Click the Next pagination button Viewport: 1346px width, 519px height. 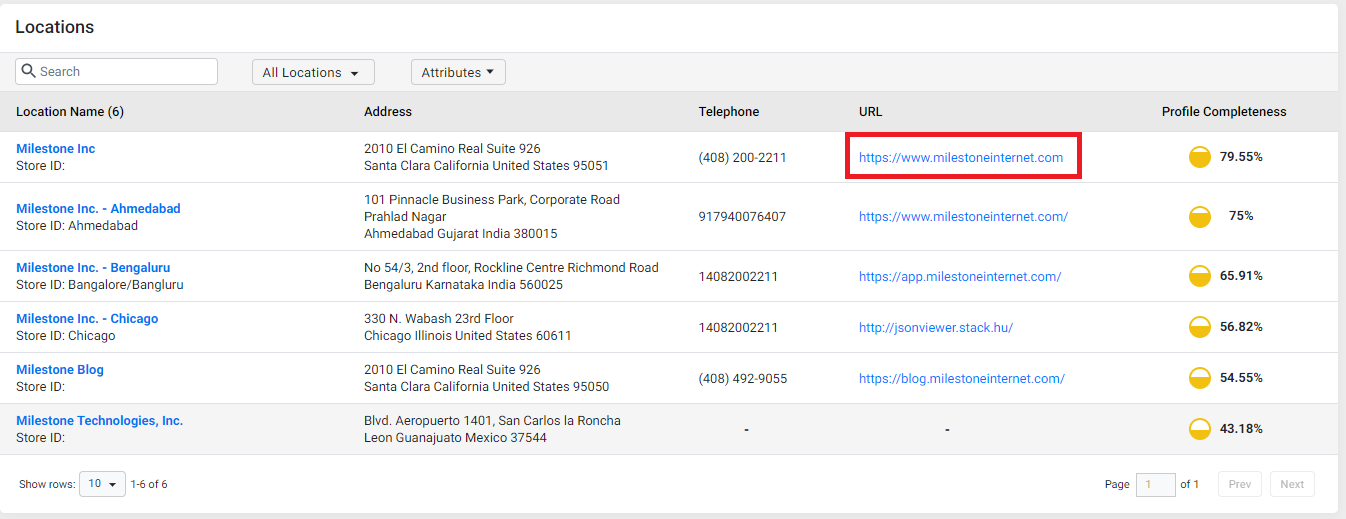click(1292, 484)
